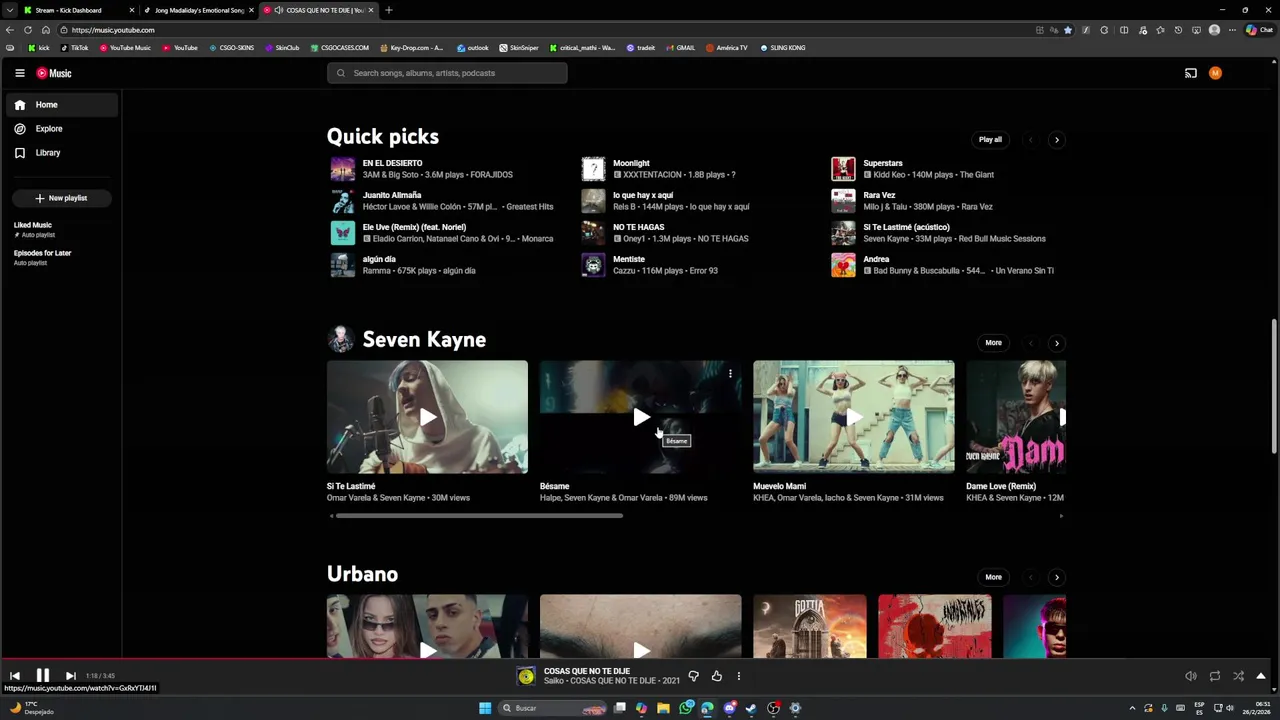This screenshot has width=1280, height=720.
Task: Open Bésame card three-dot options menu
Action: 730,374
